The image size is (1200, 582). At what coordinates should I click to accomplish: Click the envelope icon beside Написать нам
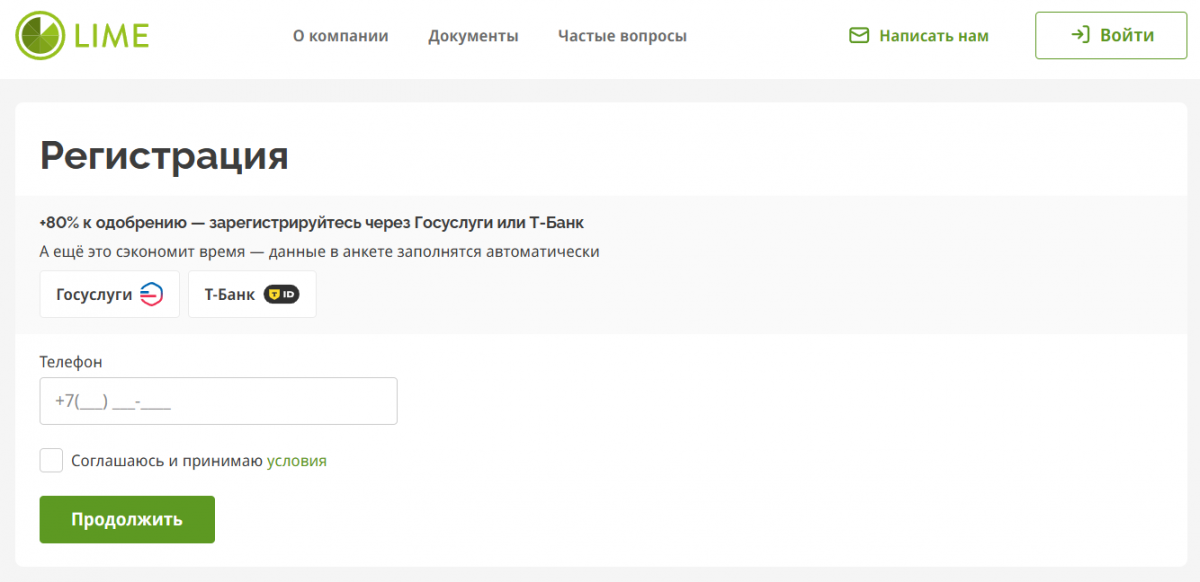[858, 36]
